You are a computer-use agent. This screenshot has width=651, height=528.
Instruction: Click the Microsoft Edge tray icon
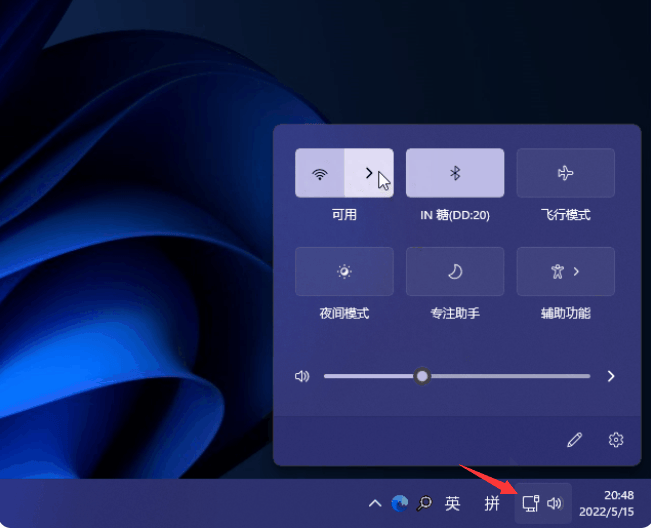(x=400, y=503)
